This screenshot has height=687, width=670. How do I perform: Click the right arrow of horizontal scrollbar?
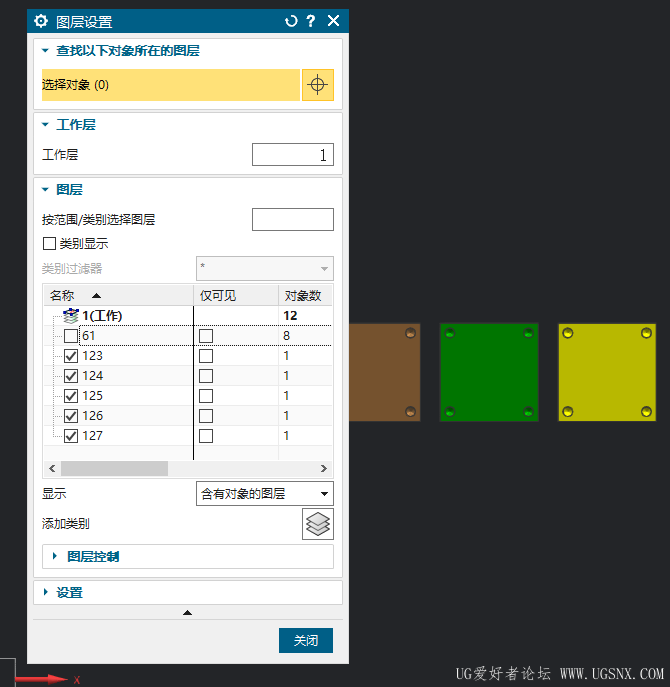click(324, 468)
